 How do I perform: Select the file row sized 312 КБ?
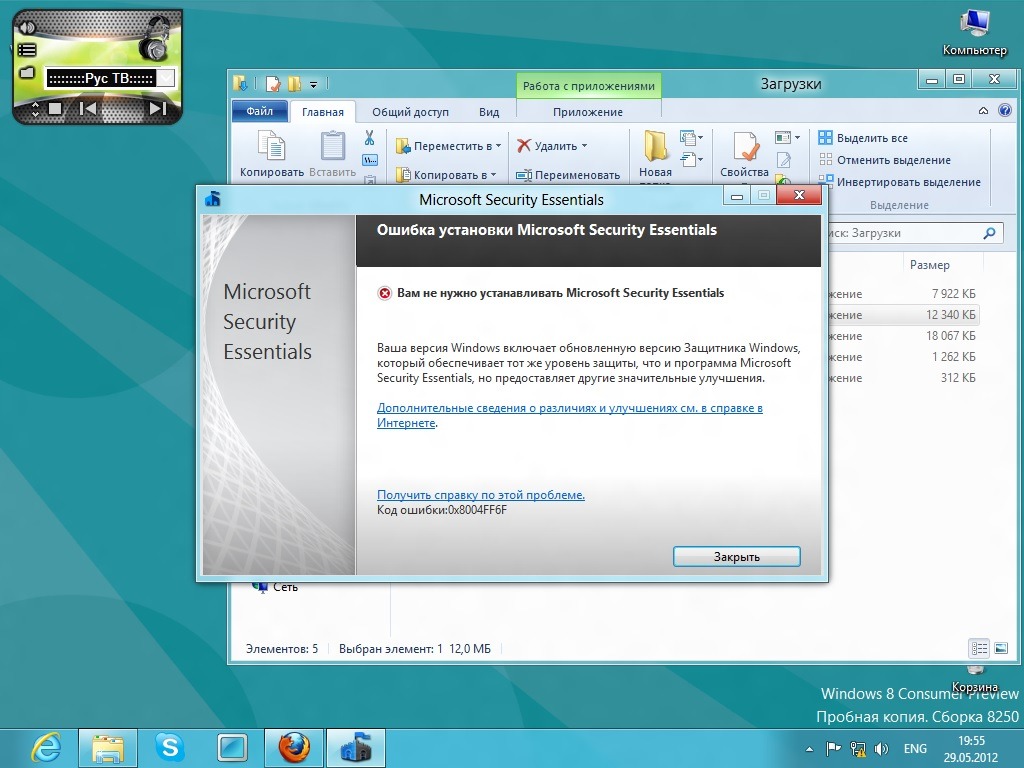[x=903, y=377]
